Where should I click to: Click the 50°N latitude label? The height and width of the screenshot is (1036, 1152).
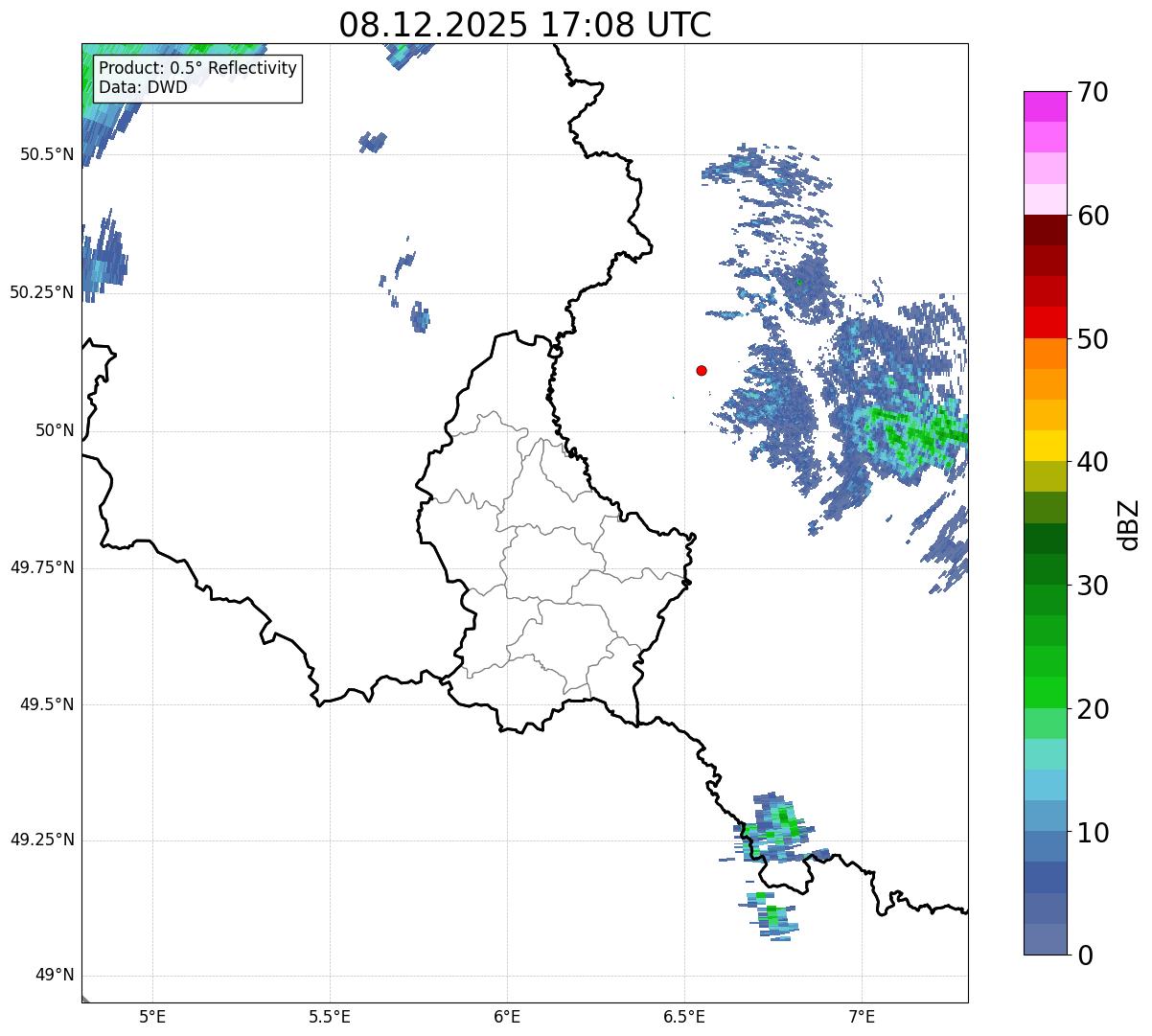click(55, 430)
